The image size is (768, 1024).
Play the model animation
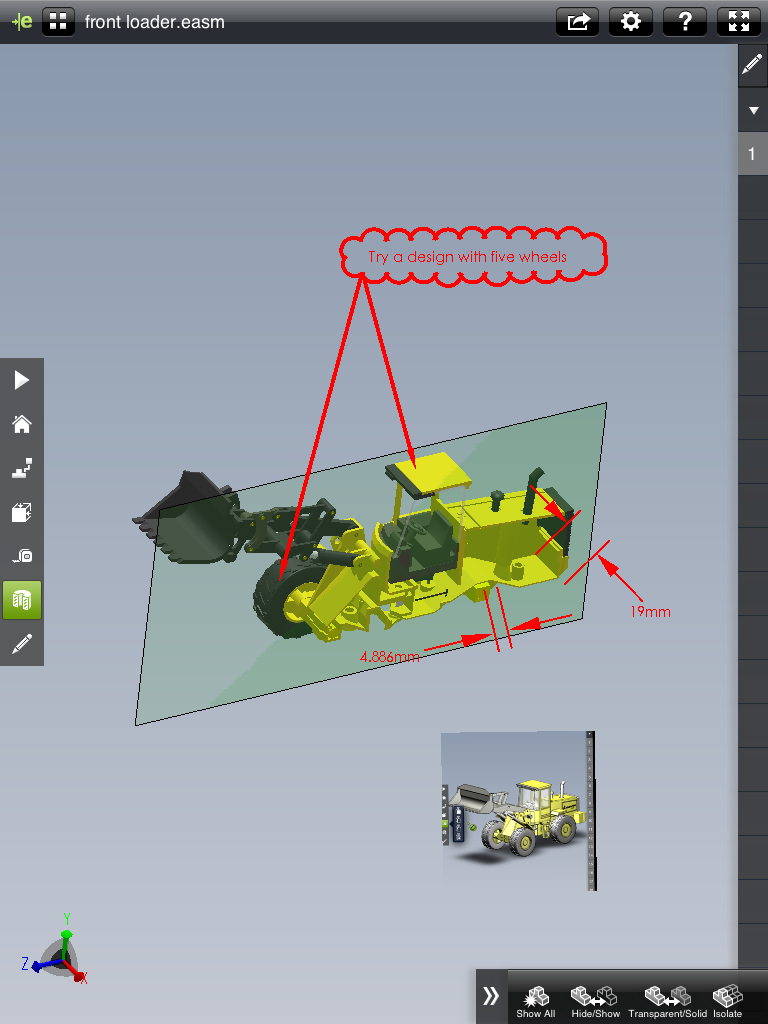(x=22, y=380)
